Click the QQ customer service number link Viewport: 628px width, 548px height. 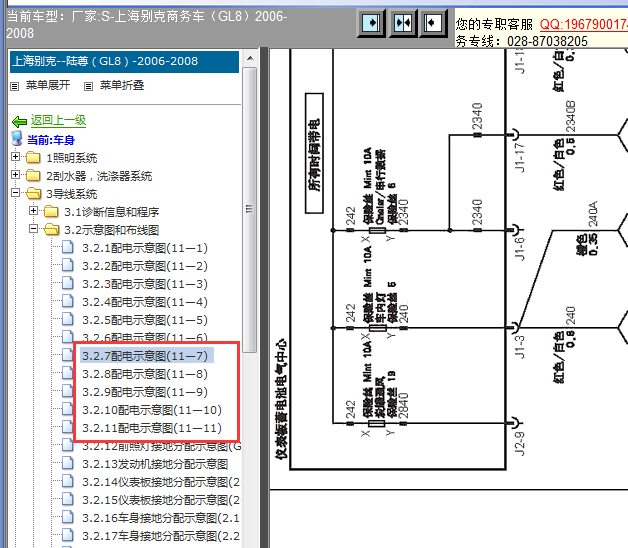coord(584,24)
